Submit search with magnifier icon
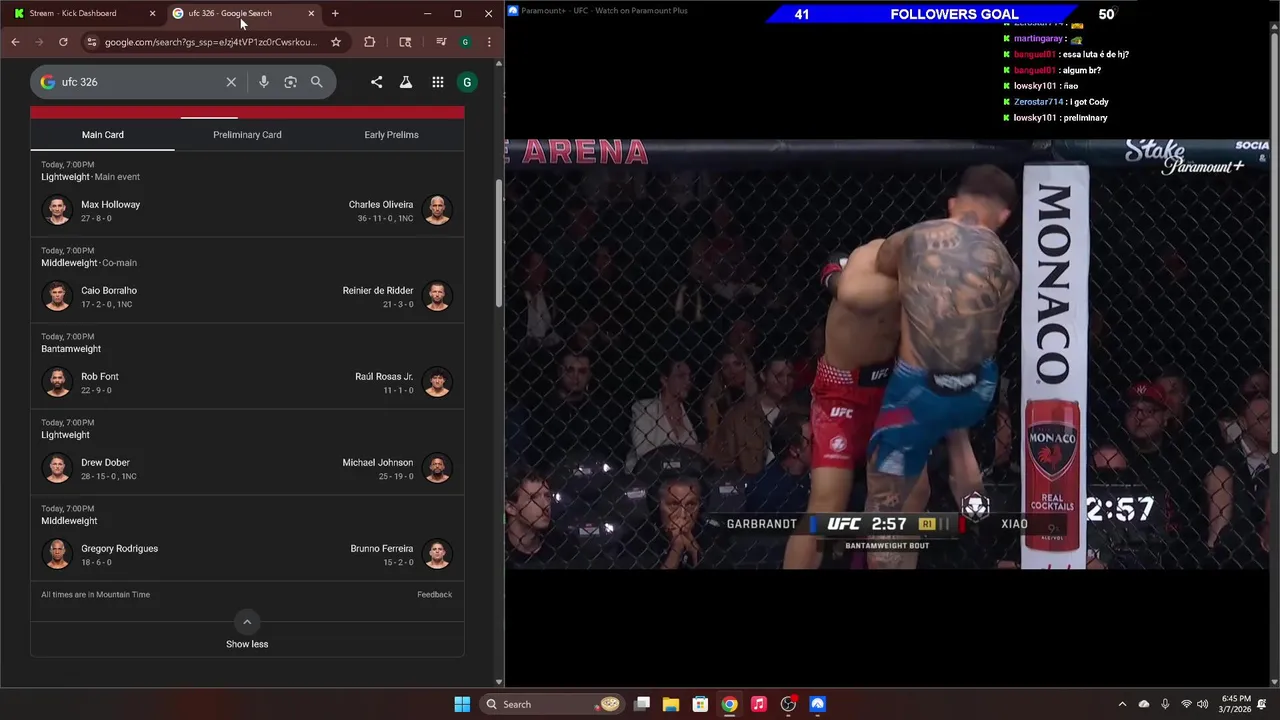1280x720 pixels. pos(317,82)
